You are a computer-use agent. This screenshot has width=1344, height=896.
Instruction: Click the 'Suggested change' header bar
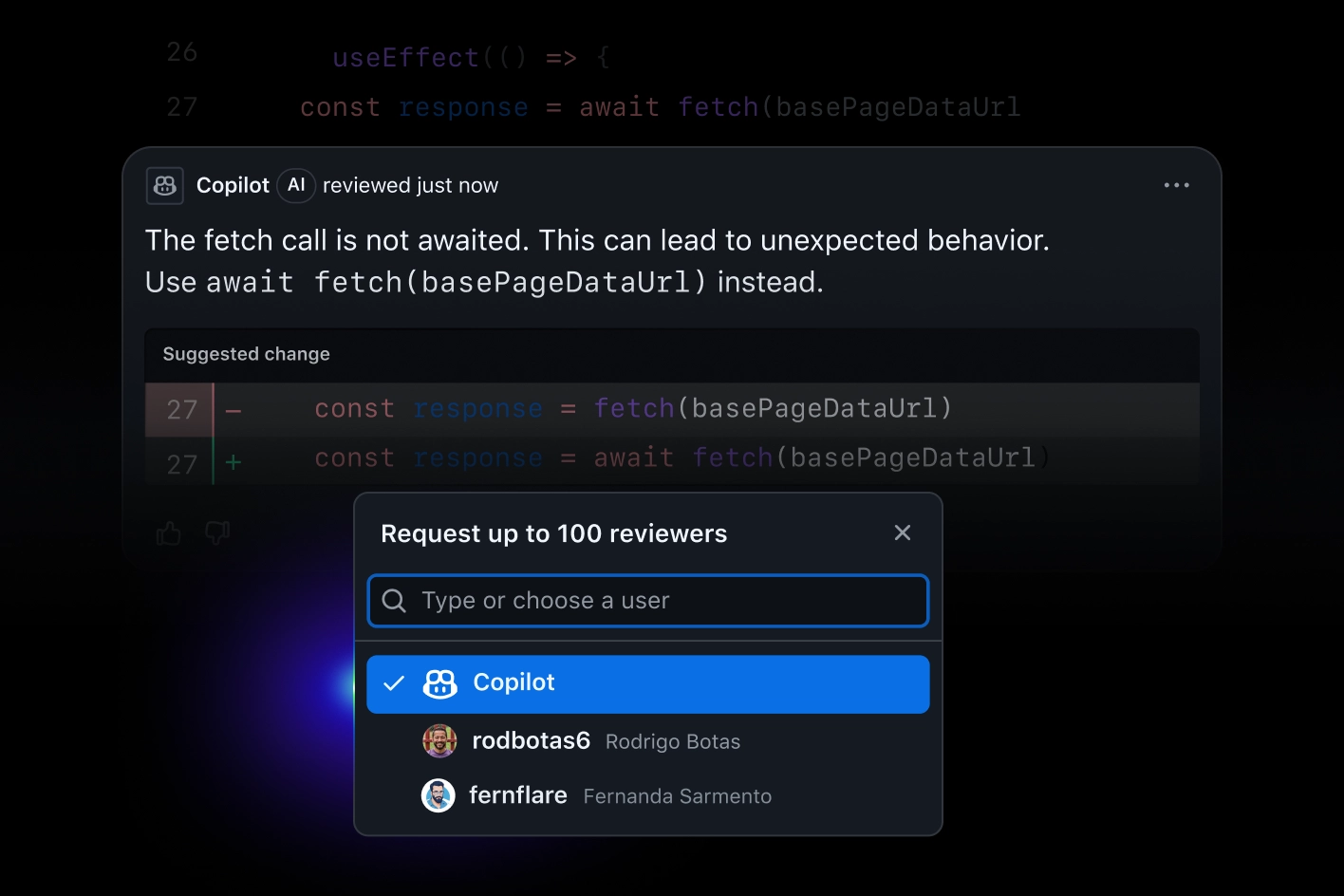click(x=671, y=355)
